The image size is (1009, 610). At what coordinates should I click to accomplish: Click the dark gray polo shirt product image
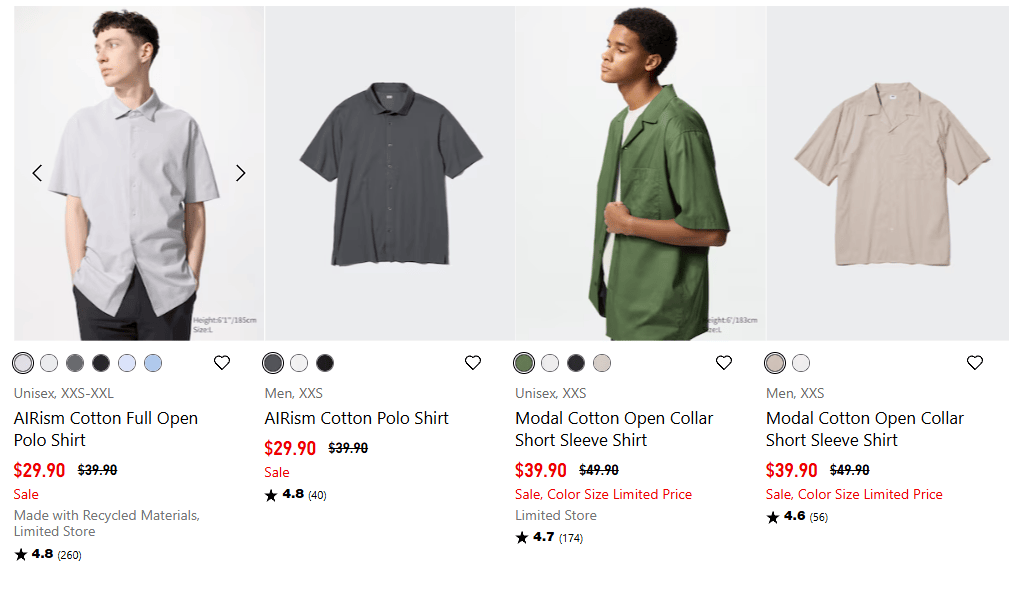(390, 175)
